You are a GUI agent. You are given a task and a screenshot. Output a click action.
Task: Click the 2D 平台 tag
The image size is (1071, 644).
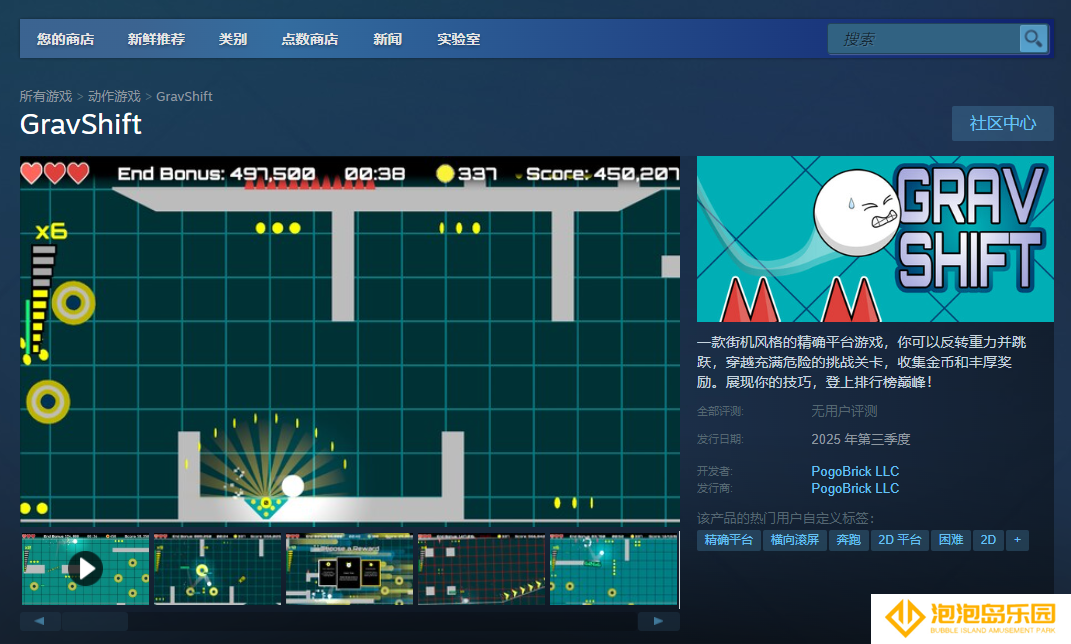(900, 540)
